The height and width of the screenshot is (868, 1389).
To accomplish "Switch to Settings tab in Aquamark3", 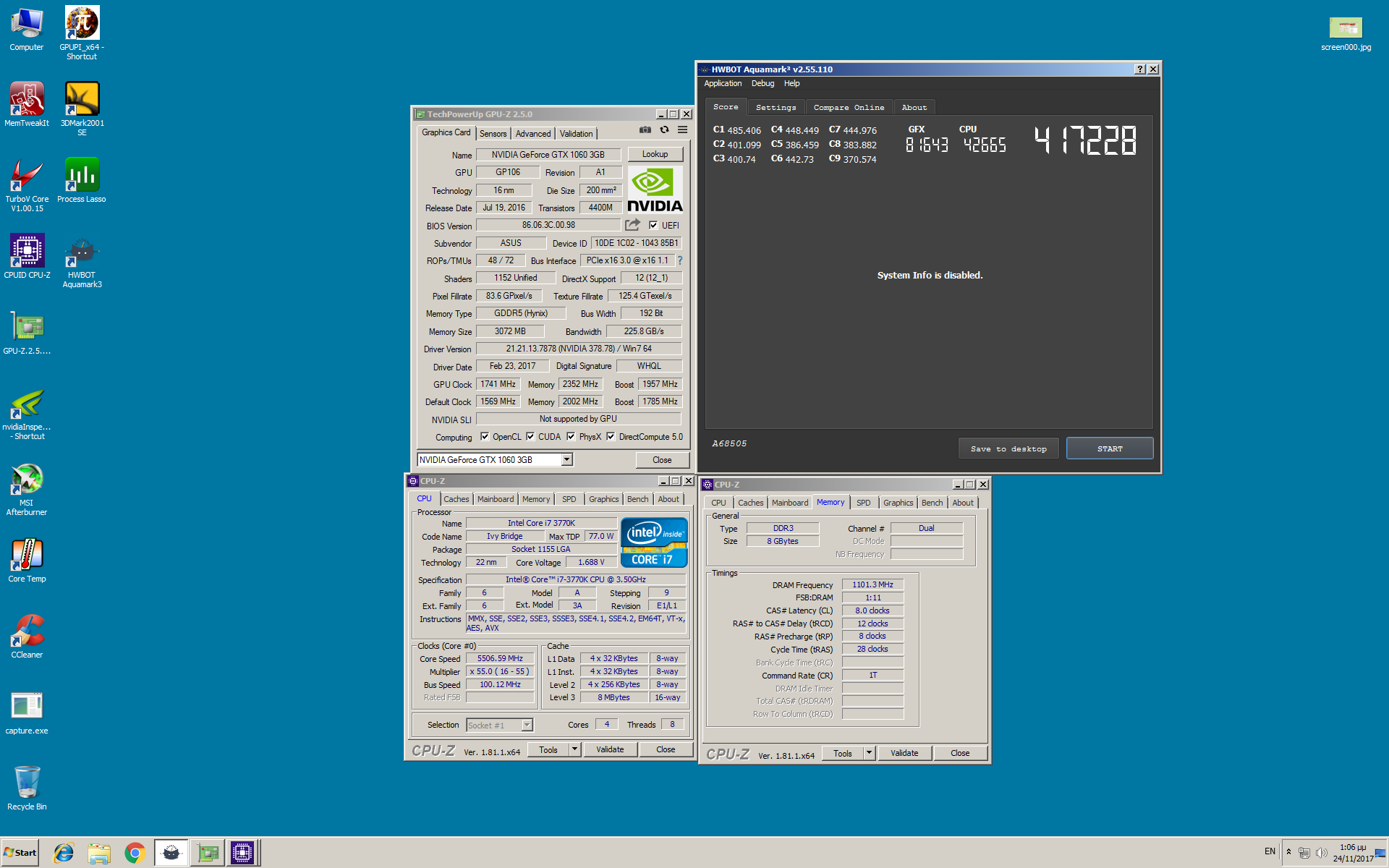I will [x=776, y=107].
